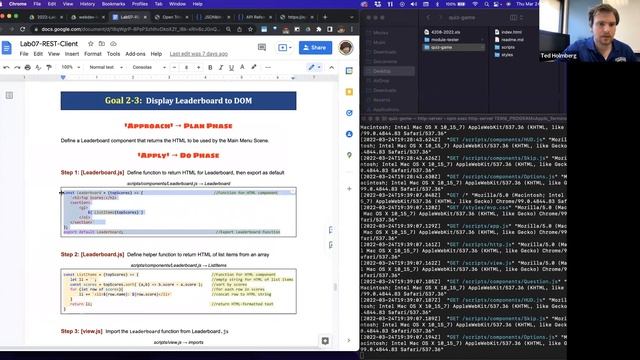
Task: Click the Explore button in Docs
Action: click(x=325, y=341)
